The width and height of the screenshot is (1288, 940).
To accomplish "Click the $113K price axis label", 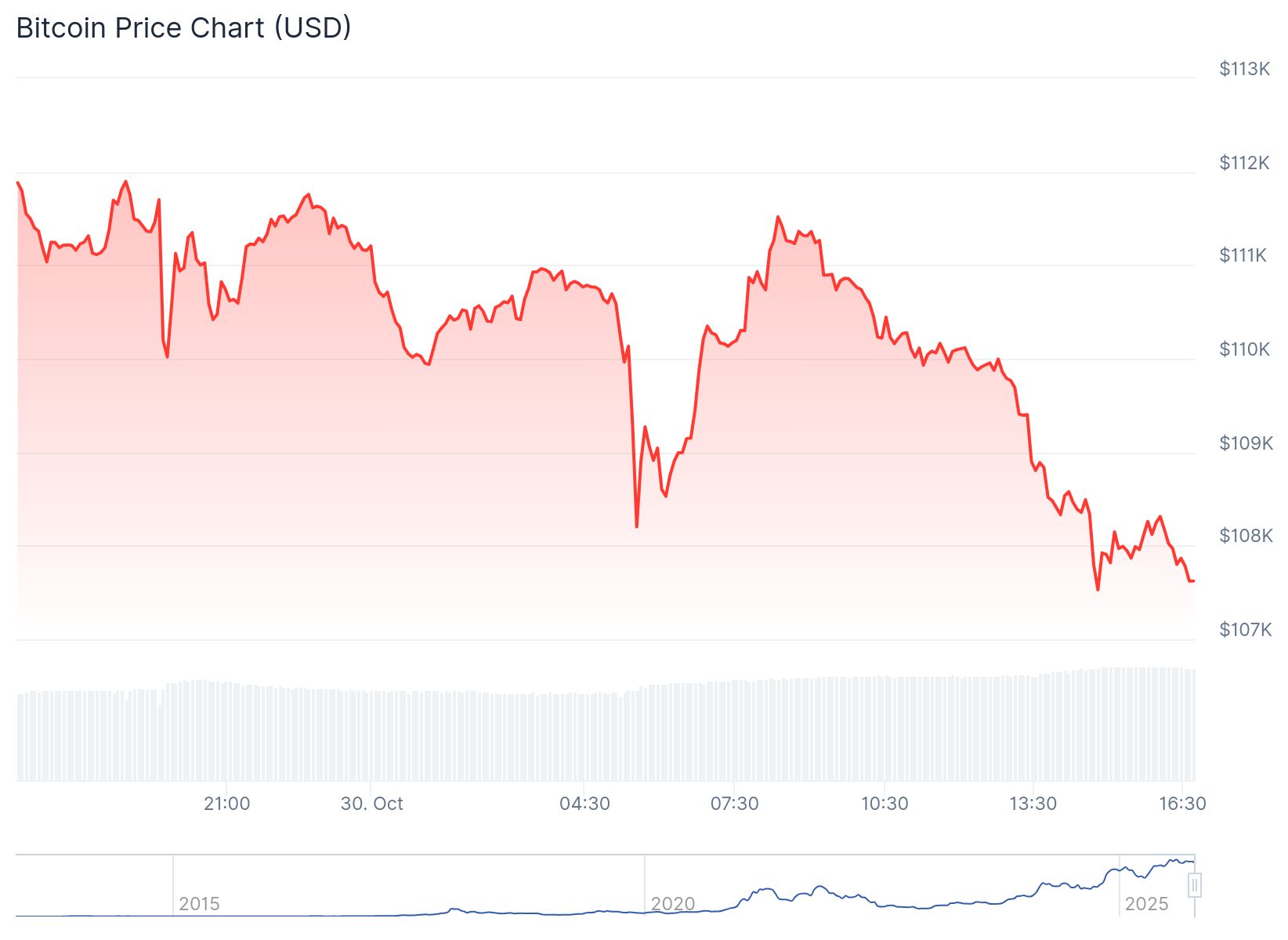I will [x=1244, y=69].
